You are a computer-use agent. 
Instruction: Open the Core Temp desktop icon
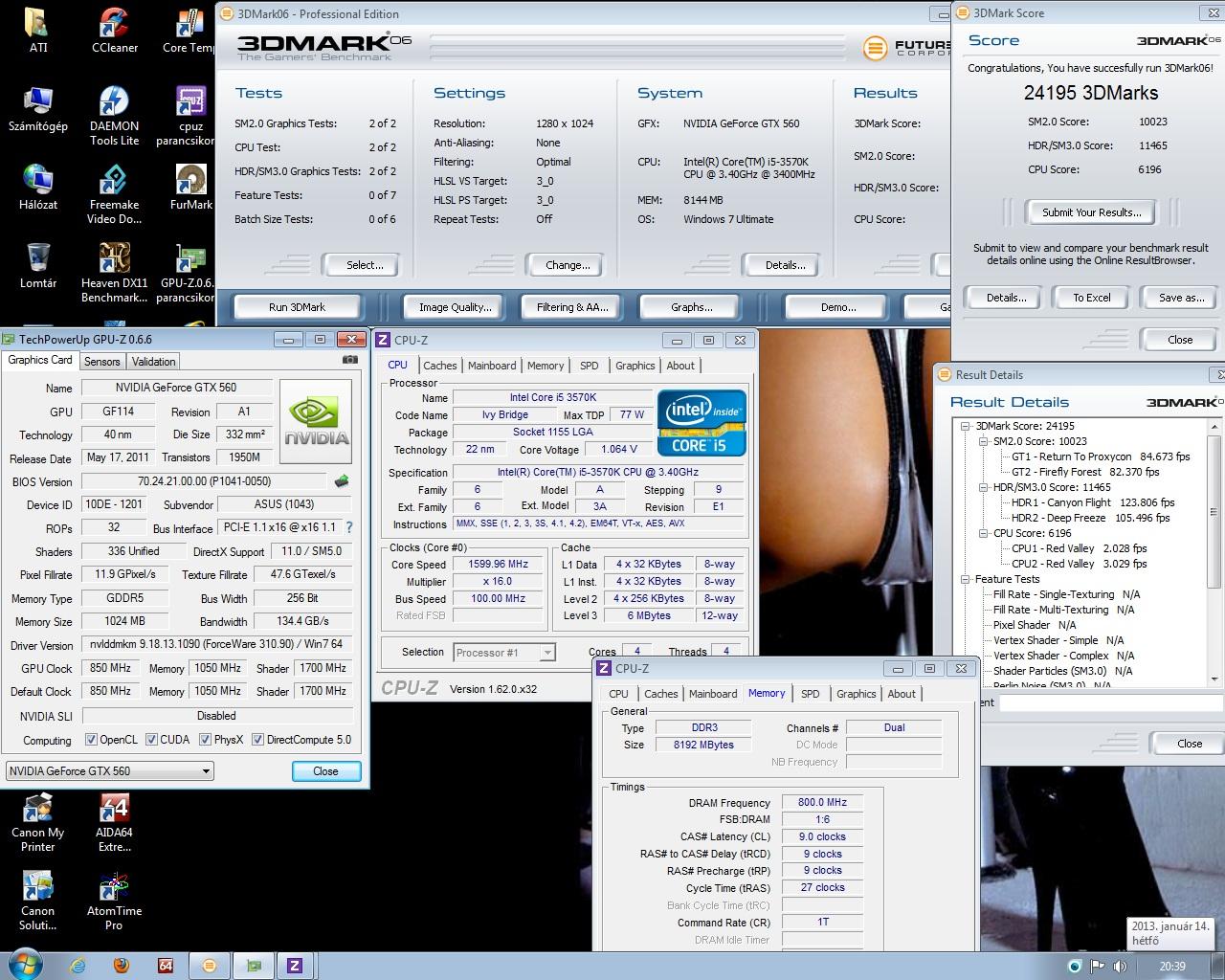pos(189,30)
